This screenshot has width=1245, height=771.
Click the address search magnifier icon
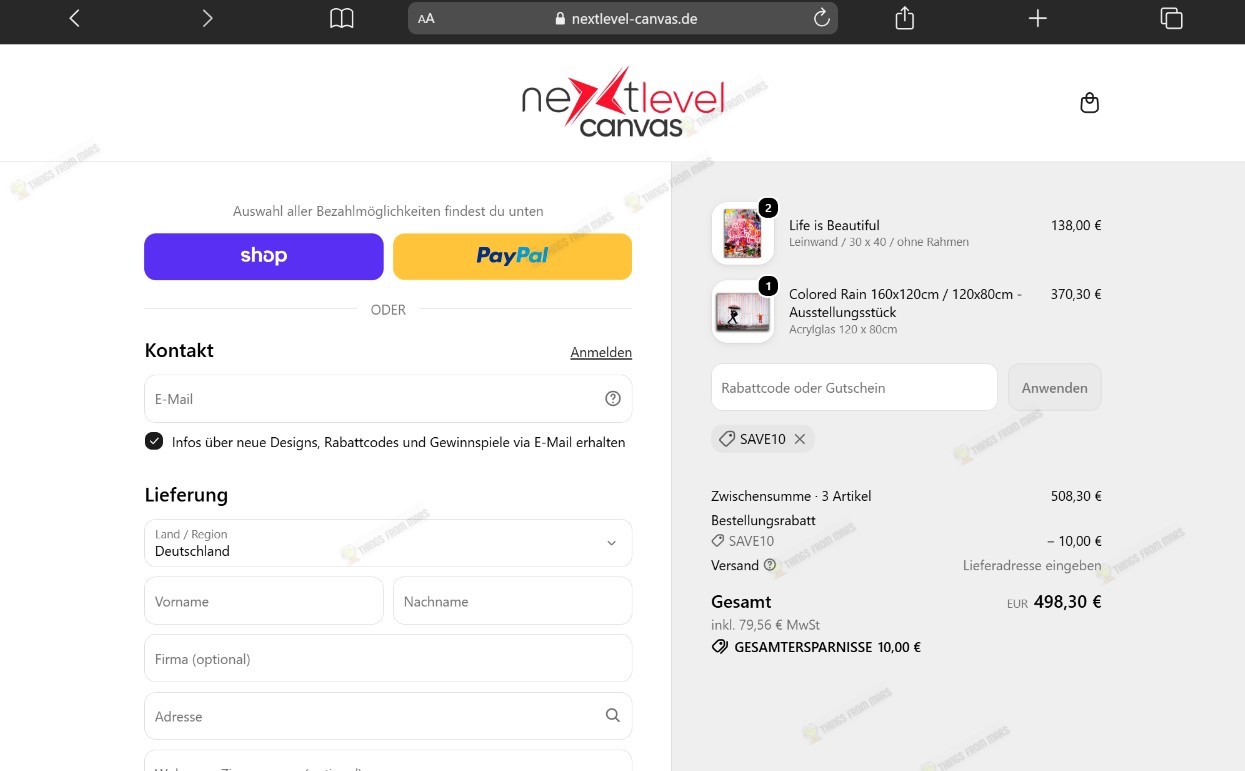(613, 716)
